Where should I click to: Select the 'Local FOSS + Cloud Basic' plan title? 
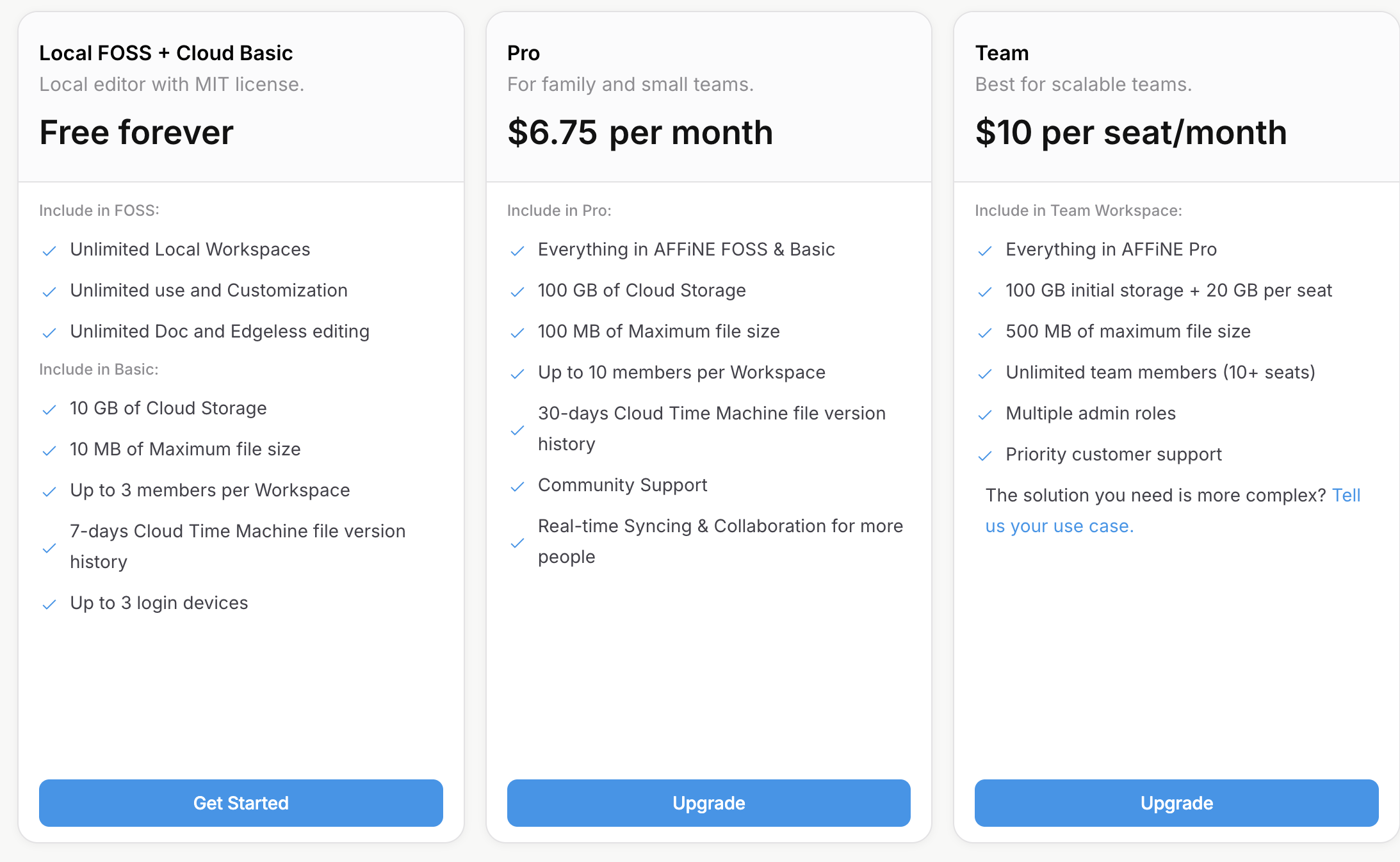coord(166,53)
